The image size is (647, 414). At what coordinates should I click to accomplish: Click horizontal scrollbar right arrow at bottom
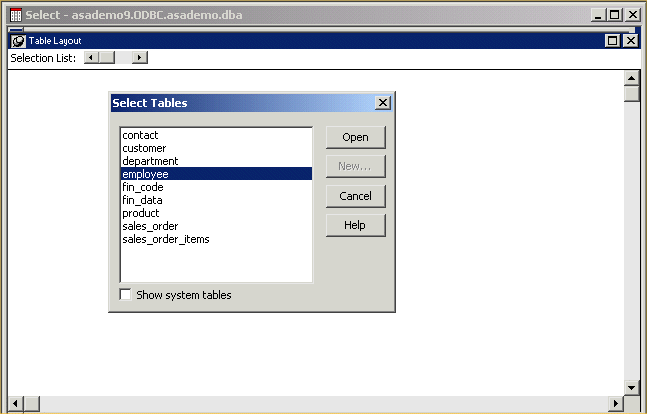pyautogui.click(x=616, y=403)
